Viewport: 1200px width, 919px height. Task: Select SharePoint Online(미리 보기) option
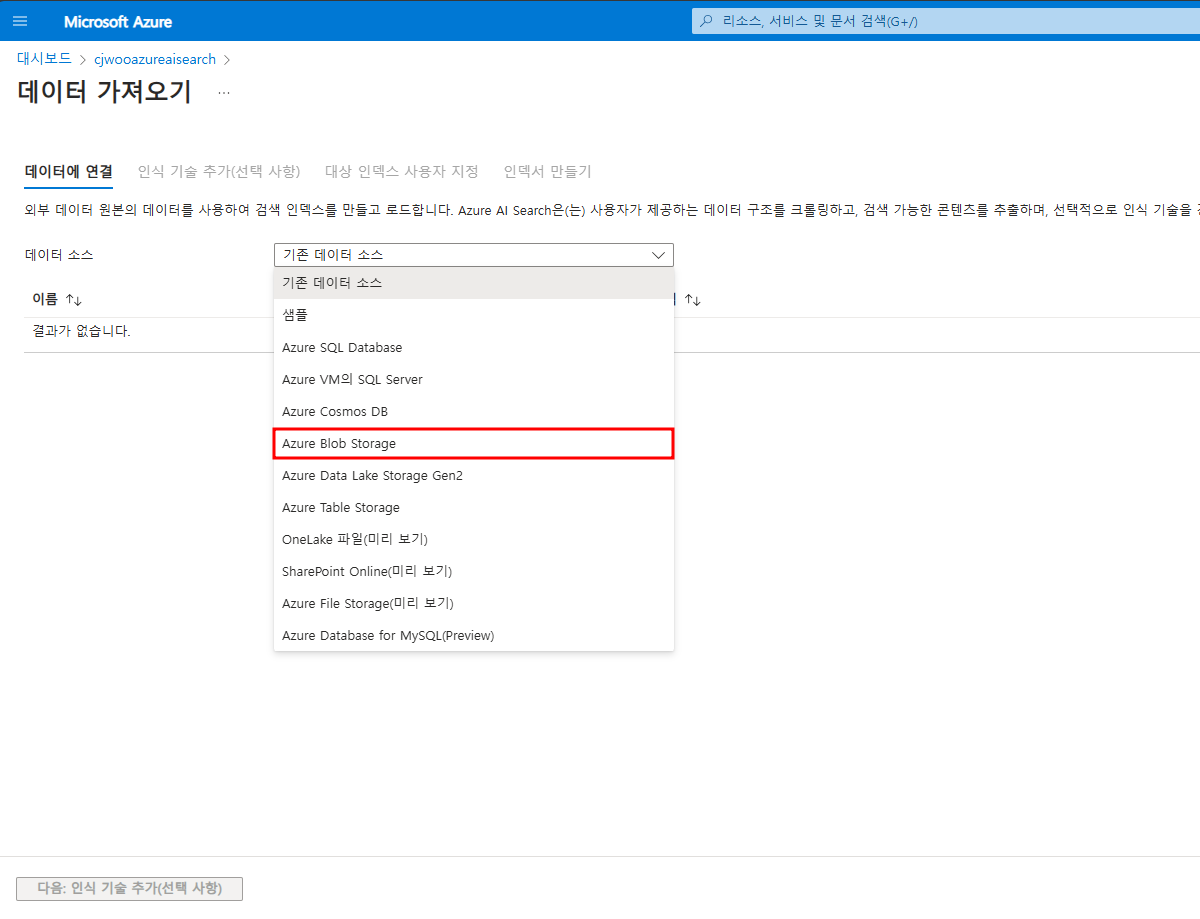point(474,571)
